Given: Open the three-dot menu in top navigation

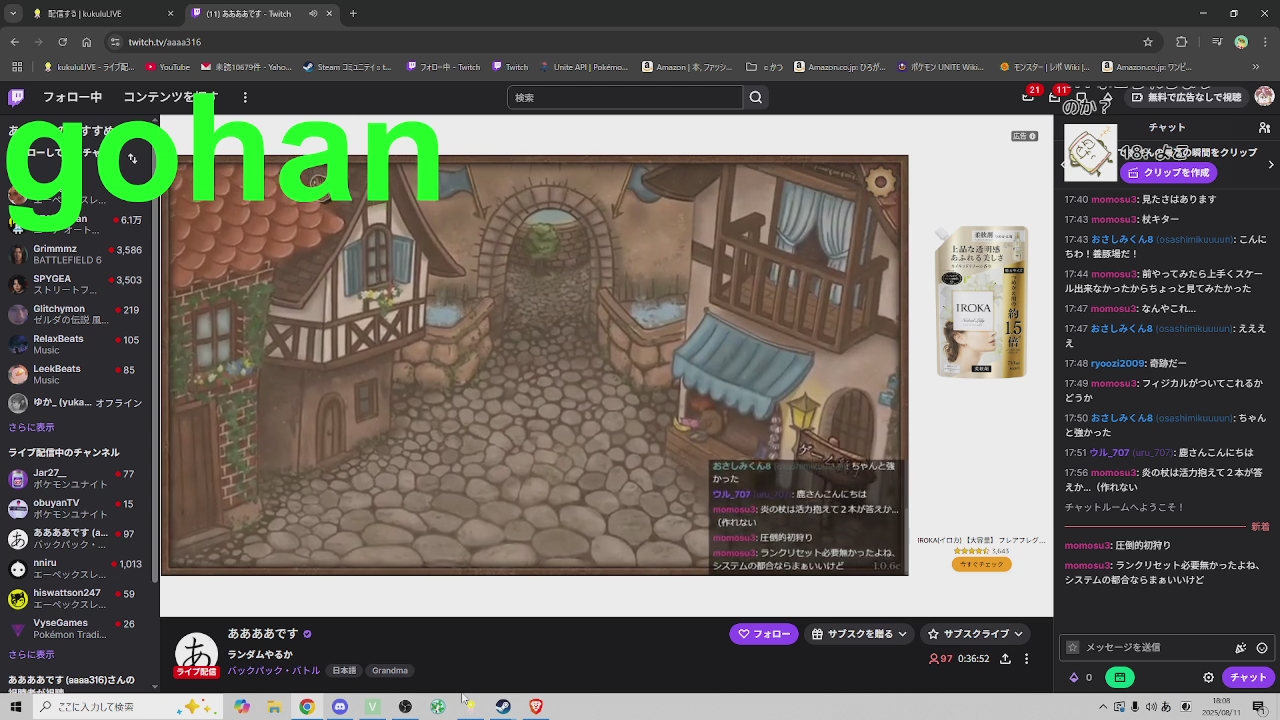Looking at the screenshot, I should click(x=245, y=97).
